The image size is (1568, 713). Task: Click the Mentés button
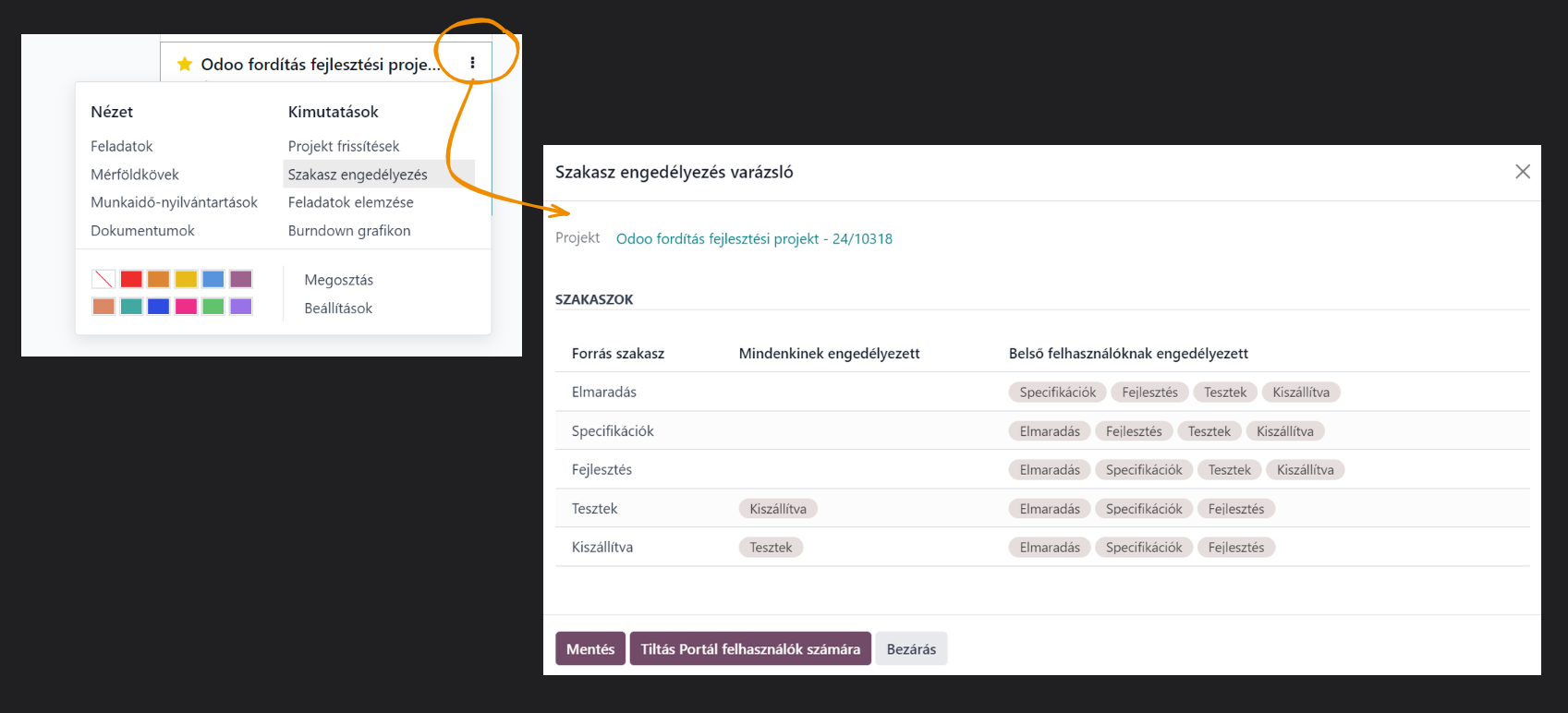[590, 648]
